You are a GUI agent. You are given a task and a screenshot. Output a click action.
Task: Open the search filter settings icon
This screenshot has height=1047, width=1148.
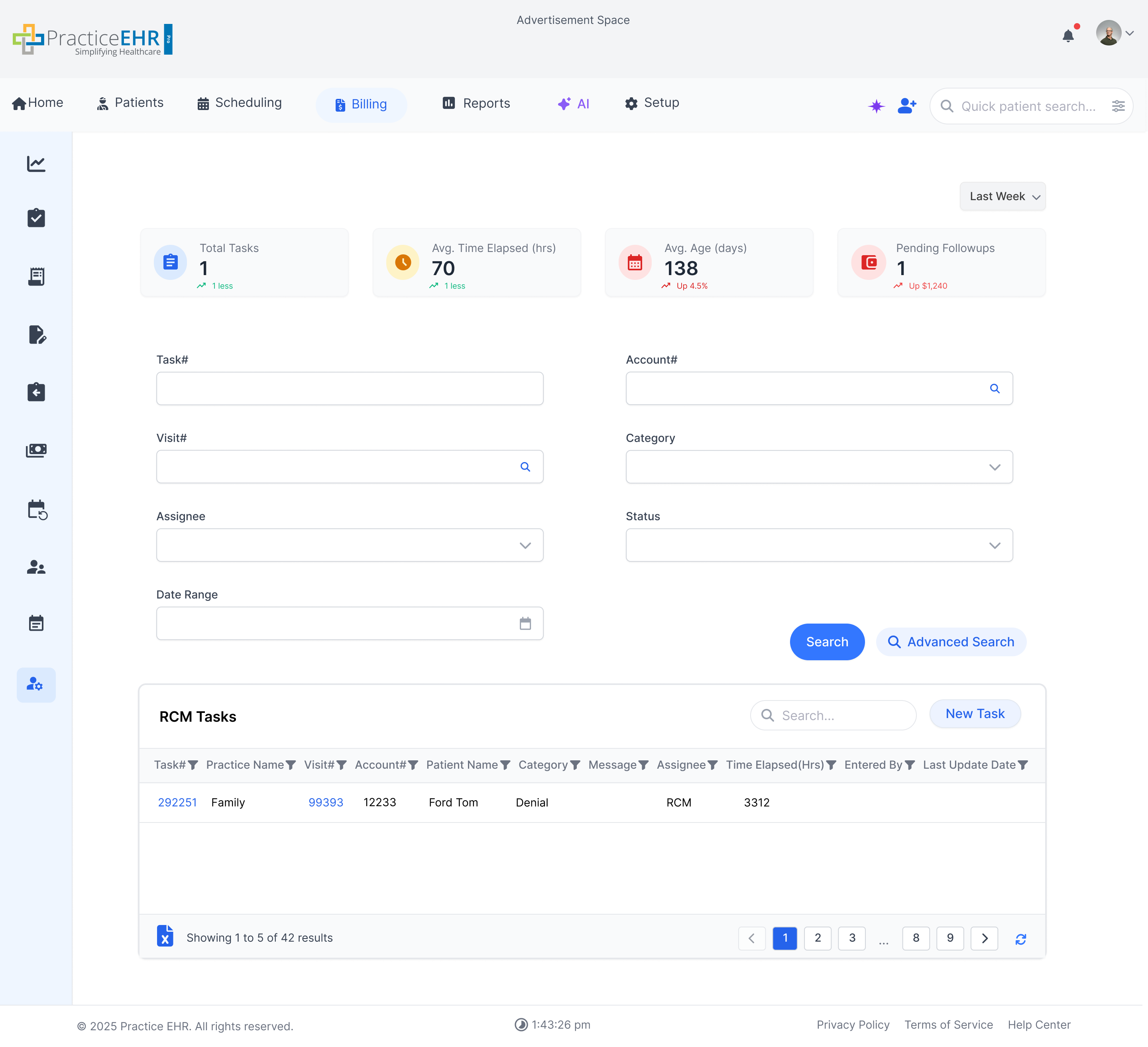click(1119, 106)
